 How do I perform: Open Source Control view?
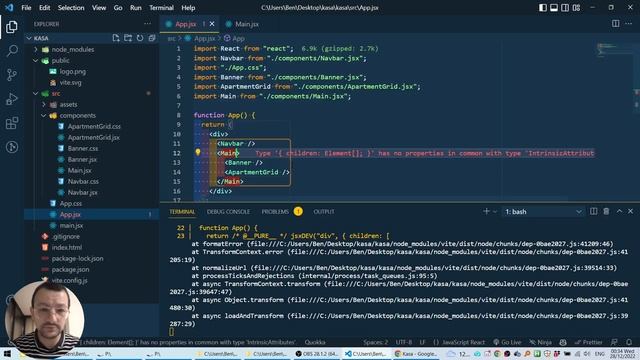(12, 75)
